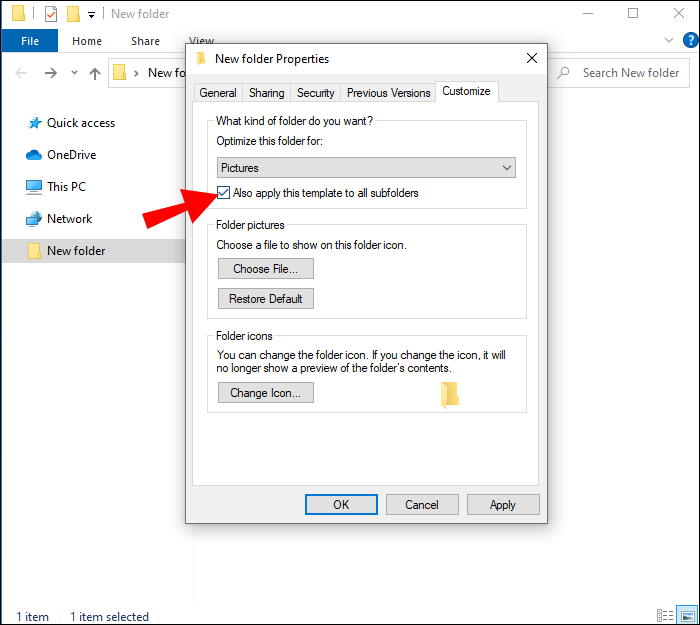Maximize the Explorer window
Image resolution: width=700 pixels, height=625 pixels.
tap(633, 13)
